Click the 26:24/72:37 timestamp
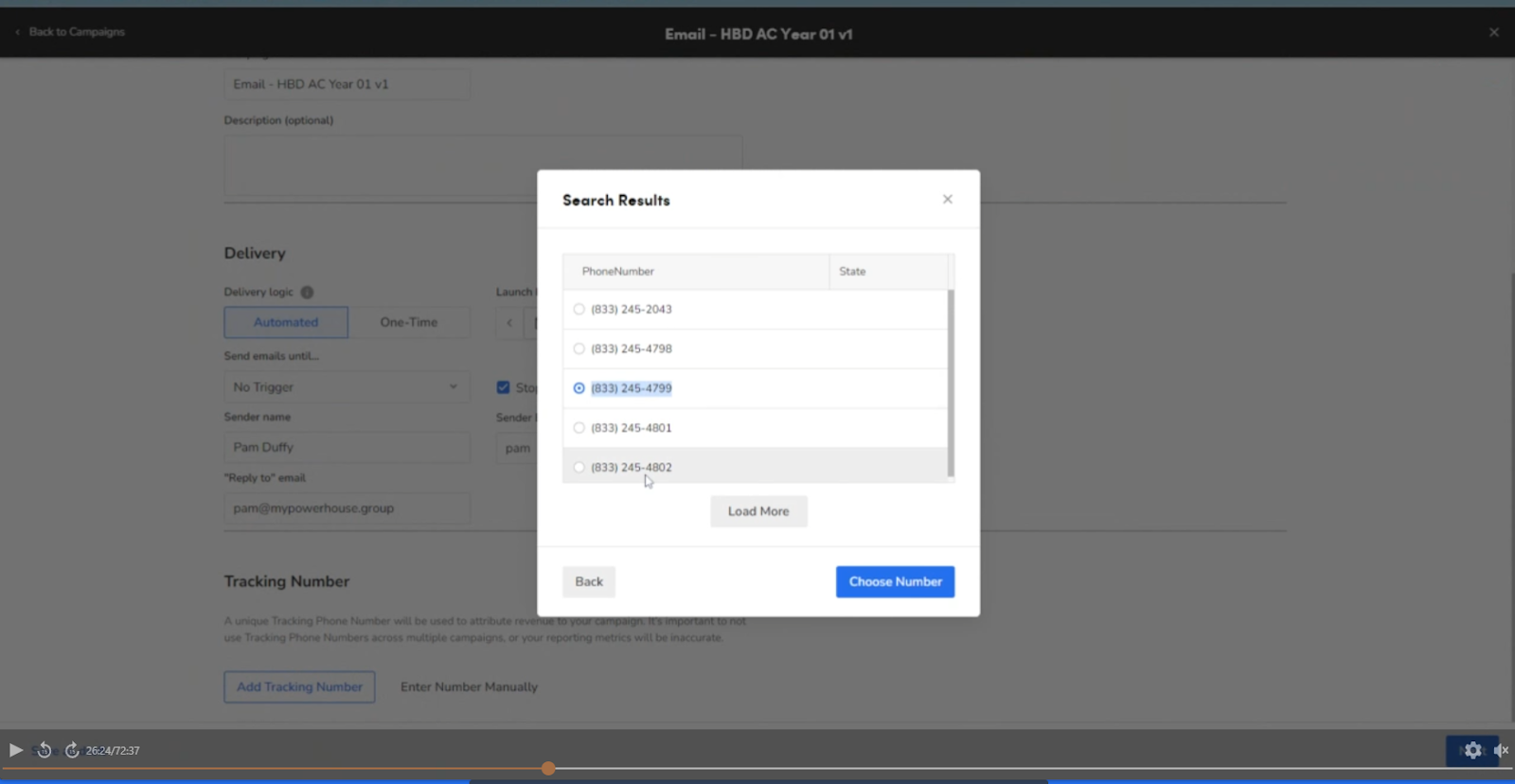Screen dimensions: 1515x784 113,751
